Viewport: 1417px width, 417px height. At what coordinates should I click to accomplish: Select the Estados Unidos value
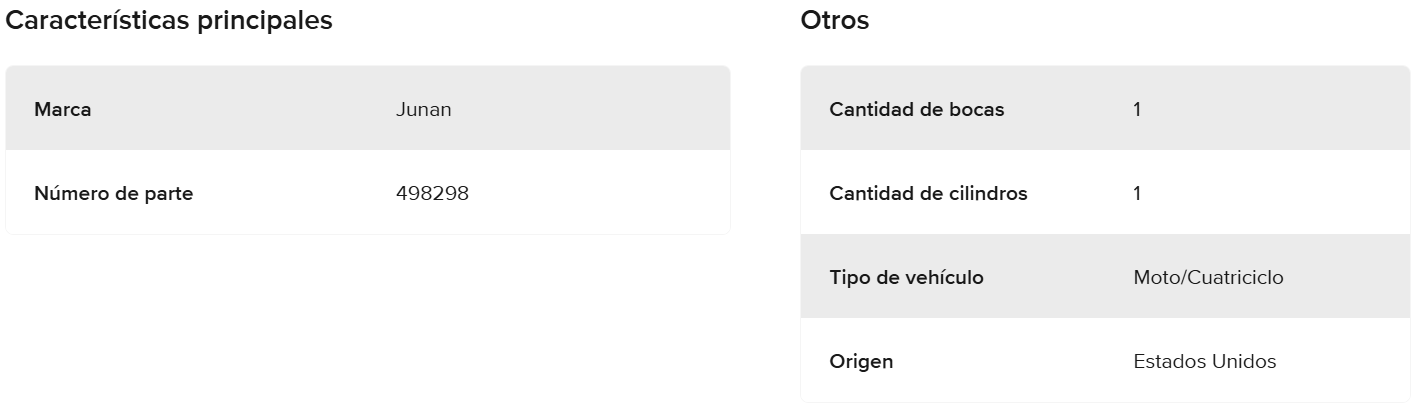[x=1204, y=361]
